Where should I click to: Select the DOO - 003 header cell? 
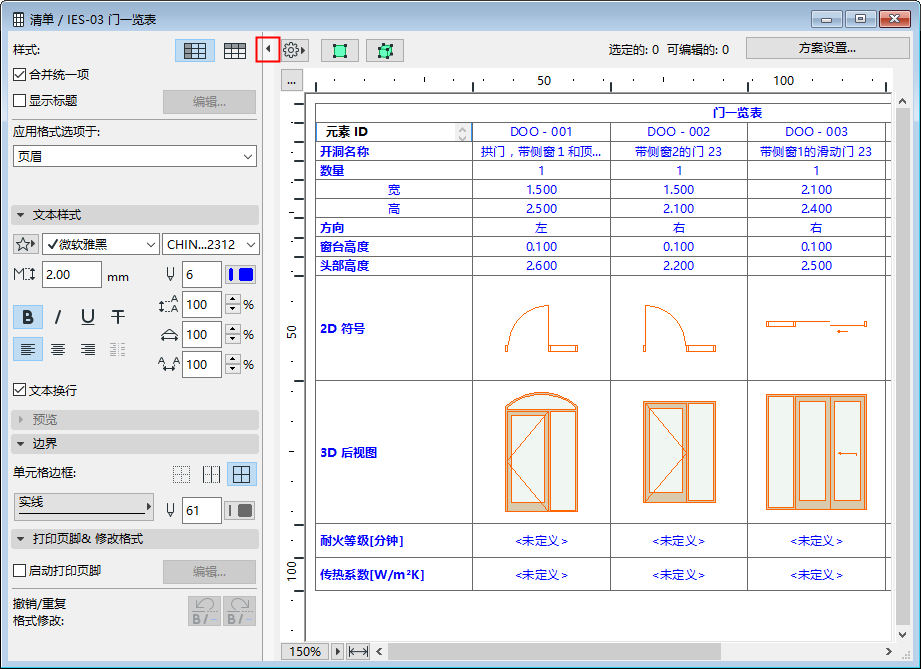click(x=816, y=132)
